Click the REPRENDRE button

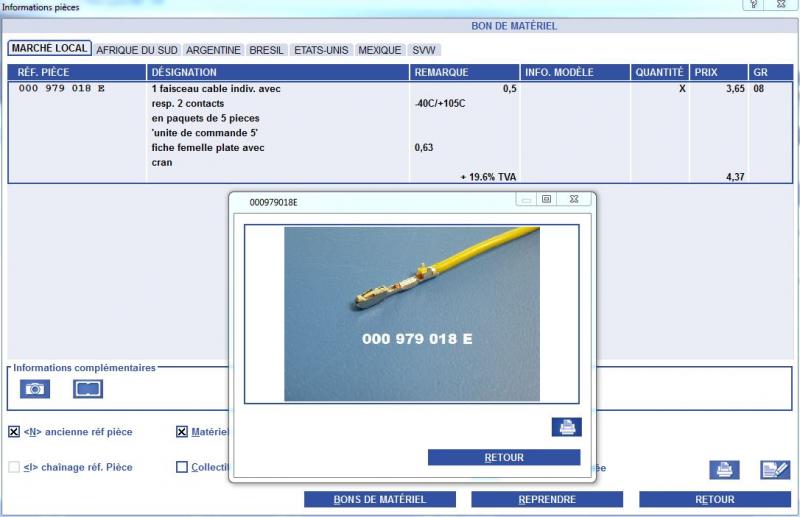coord(547,499)
